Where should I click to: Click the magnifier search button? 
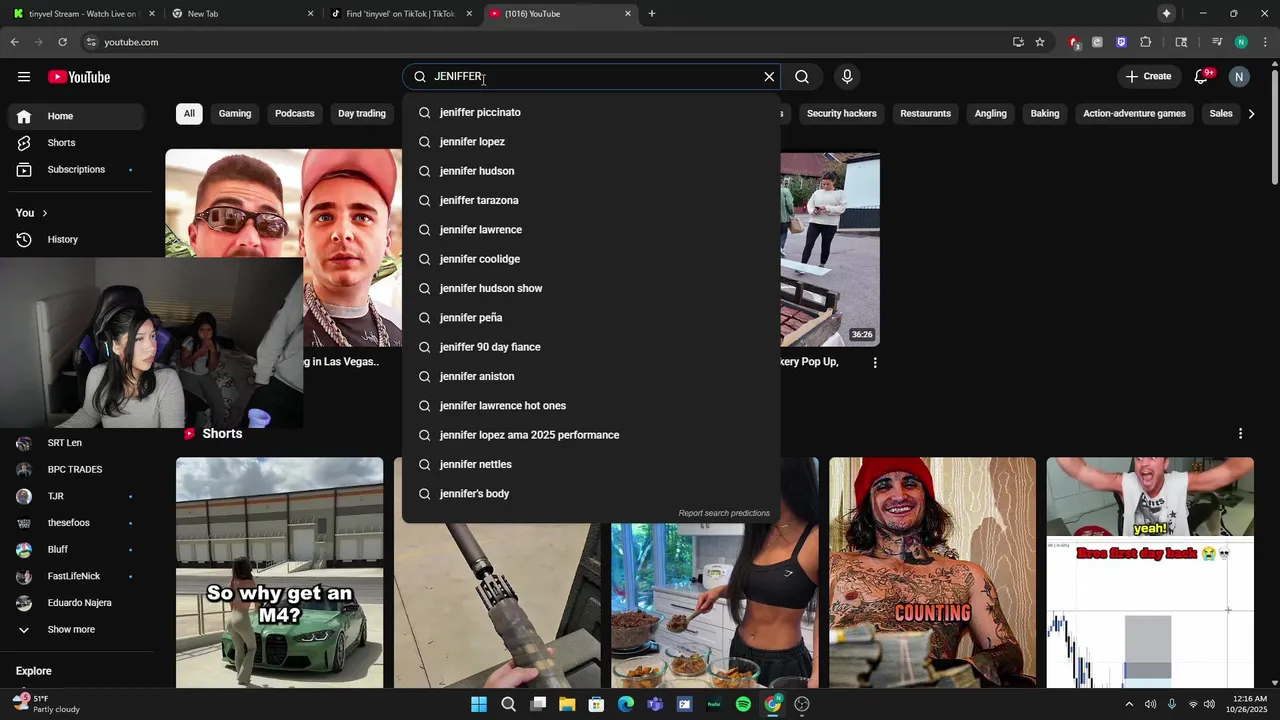(802, 77)
